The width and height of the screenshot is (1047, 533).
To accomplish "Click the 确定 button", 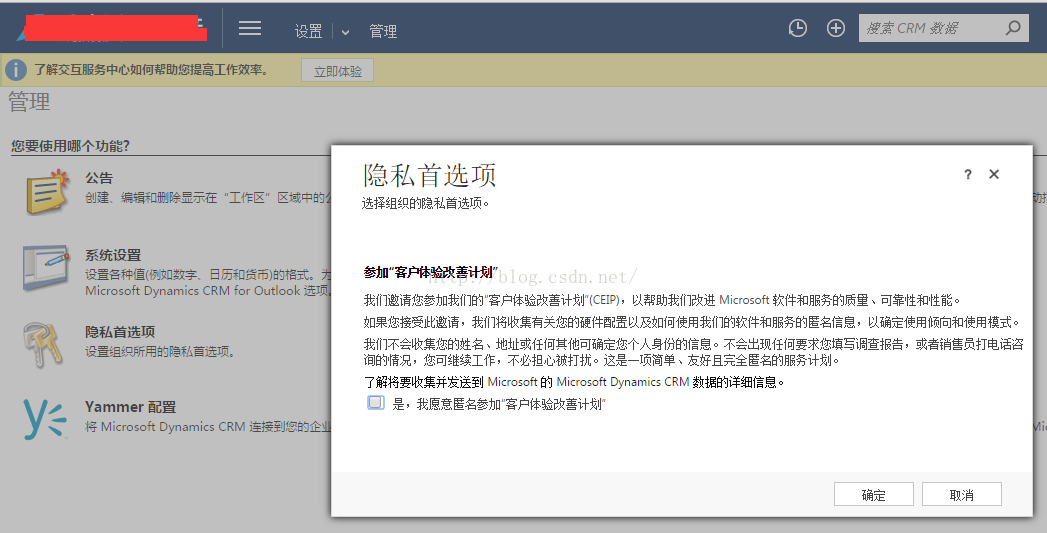I will 873,494.
